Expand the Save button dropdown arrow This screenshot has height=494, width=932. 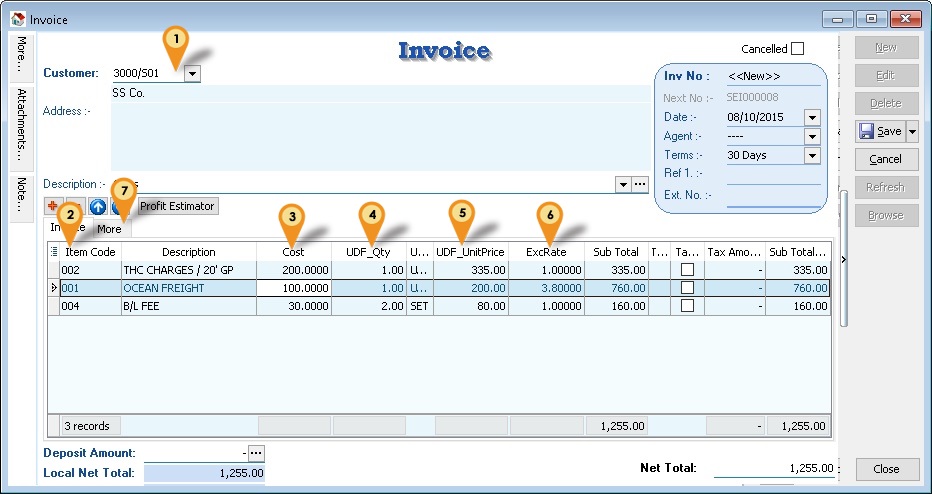[x=911, y=131]
